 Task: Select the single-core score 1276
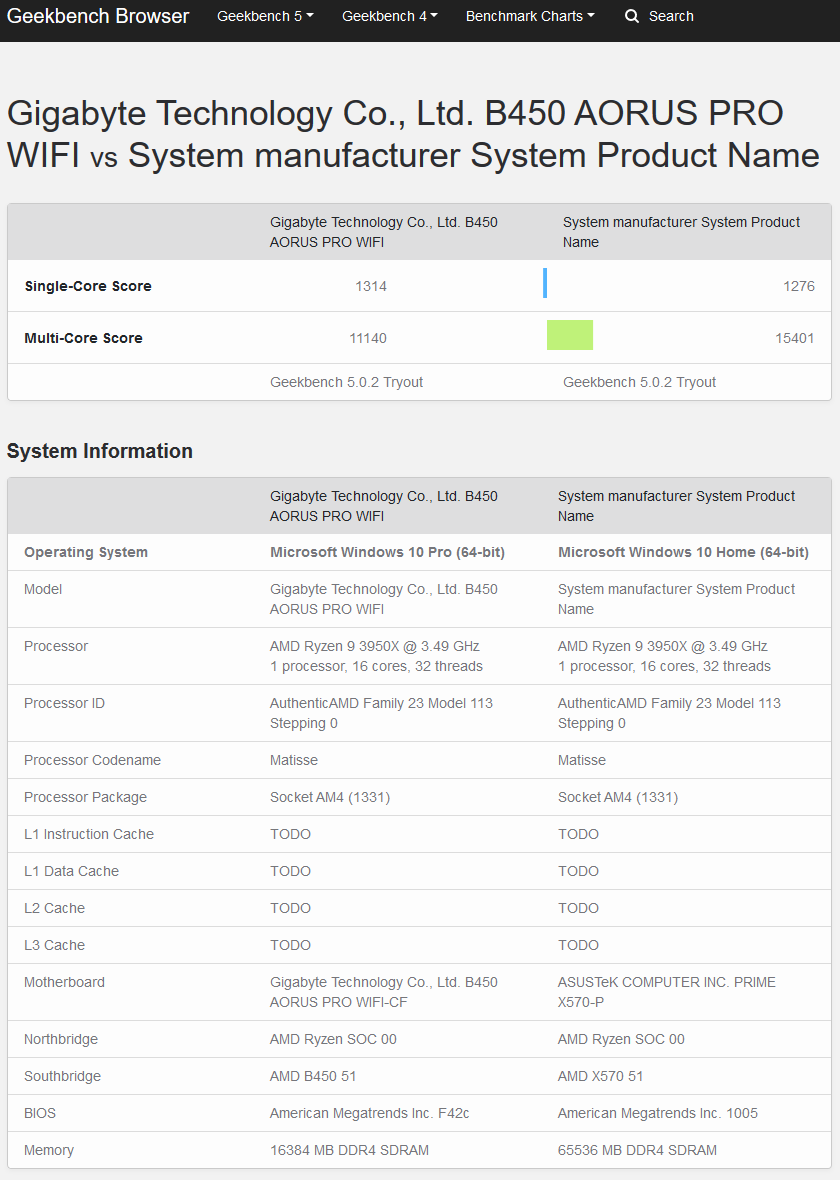click(799, 286)
